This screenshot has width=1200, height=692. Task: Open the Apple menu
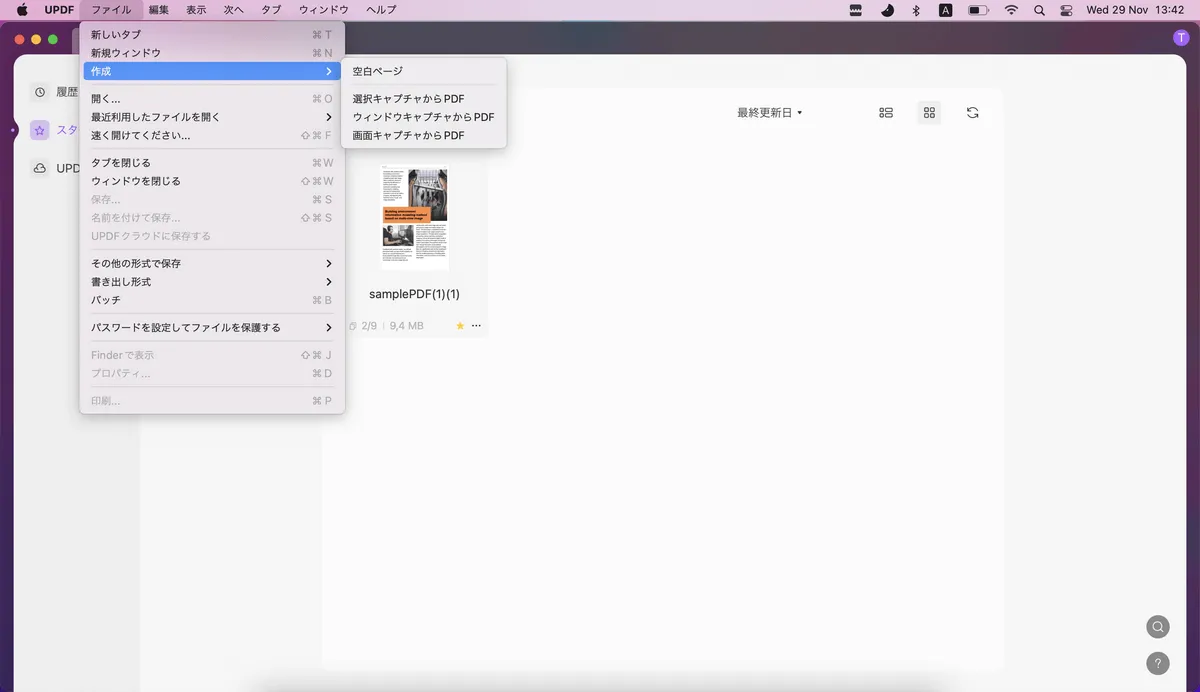(22, 10)
